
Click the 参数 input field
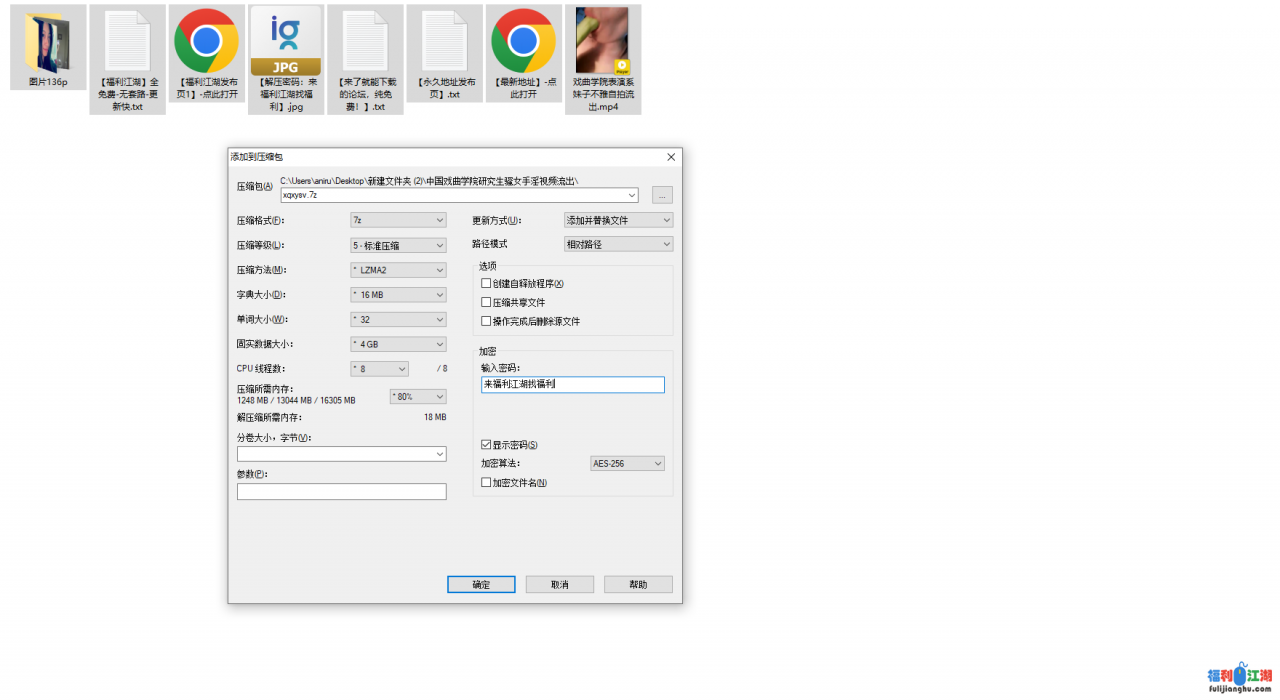pos(341,492)
